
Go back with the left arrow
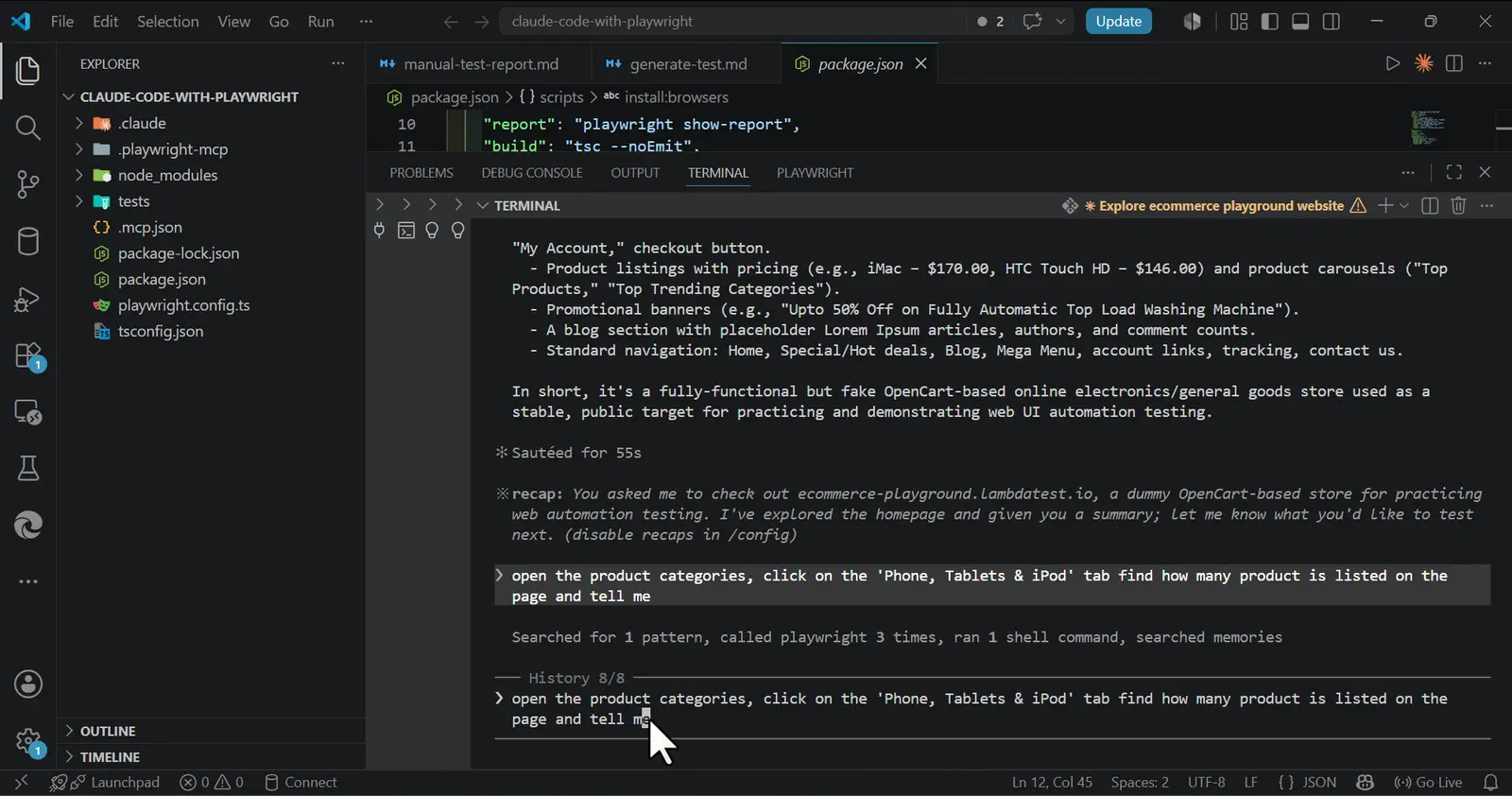[451, 22]
